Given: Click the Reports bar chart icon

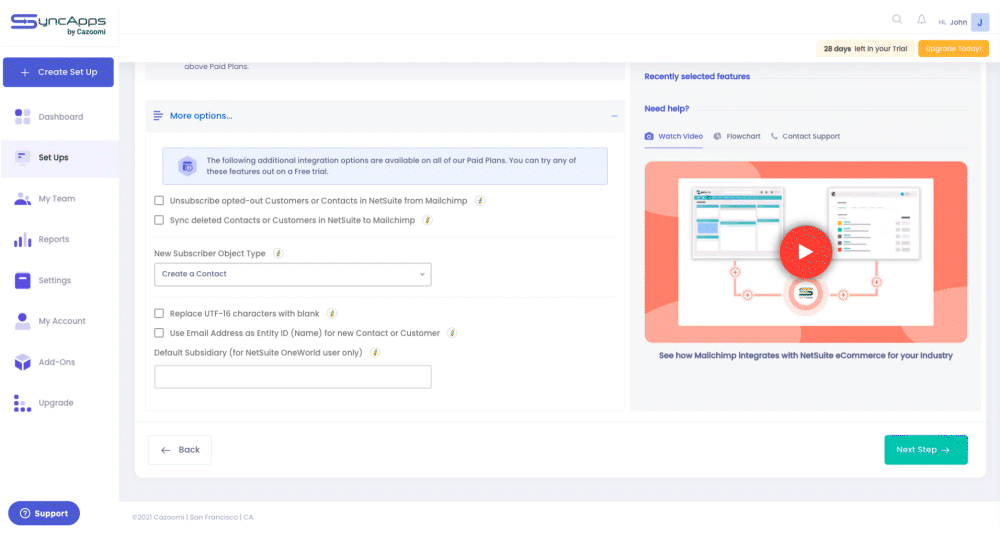Looking at the screenshot, I should pos(22,239).
